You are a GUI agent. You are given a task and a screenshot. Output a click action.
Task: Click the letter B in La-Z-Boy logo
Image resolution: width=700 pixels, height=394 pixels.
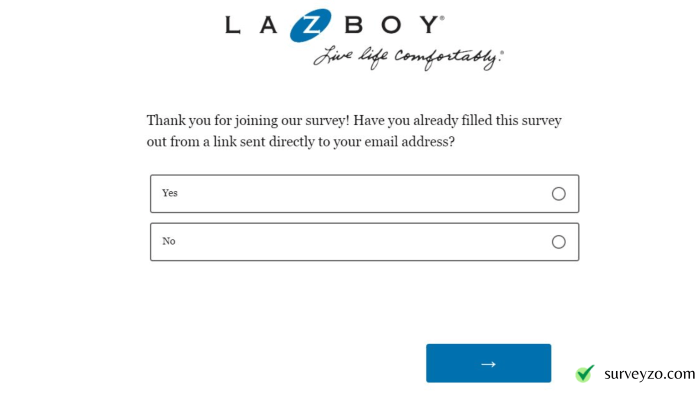tap(354, 25)
